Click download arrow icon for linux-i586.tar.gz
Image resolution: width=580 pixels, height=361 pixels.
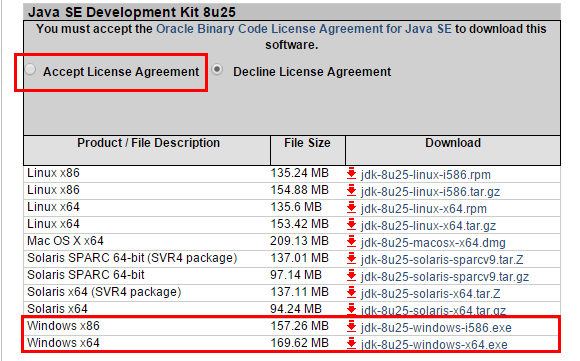pyautogui.click(x=351, y=190)
